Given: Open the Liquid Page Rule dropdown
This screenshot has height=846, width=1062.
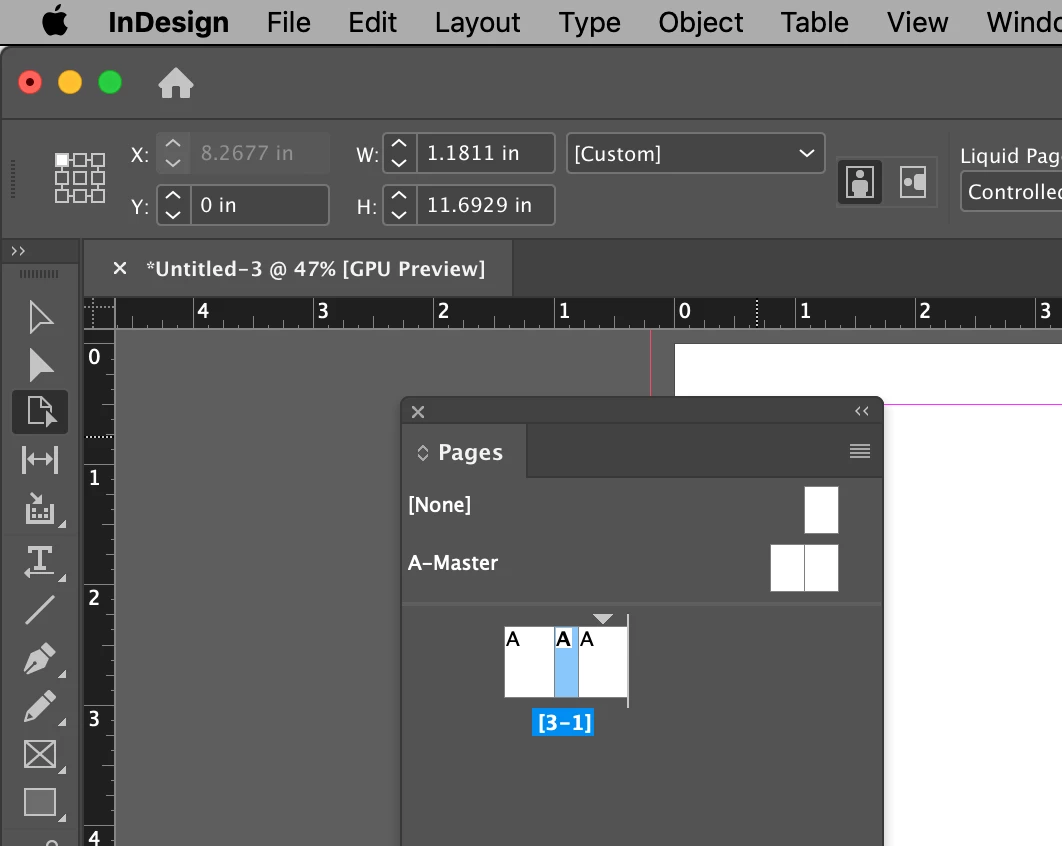Looking at the screenshot, I should (x=1012, y=192).
